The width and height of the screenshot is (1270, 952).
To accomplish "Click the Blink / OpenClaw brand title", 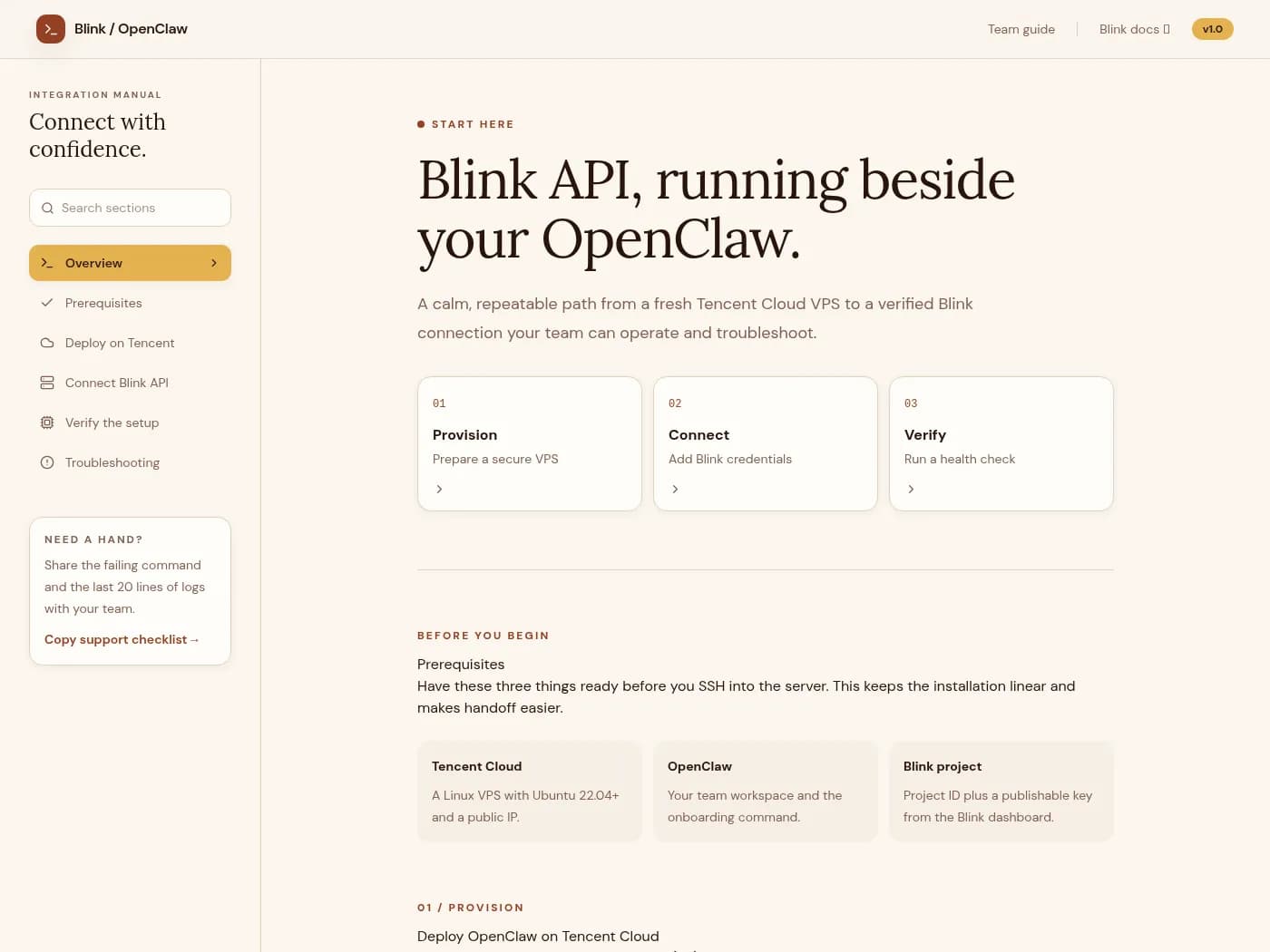I will [x=131, y=29].
